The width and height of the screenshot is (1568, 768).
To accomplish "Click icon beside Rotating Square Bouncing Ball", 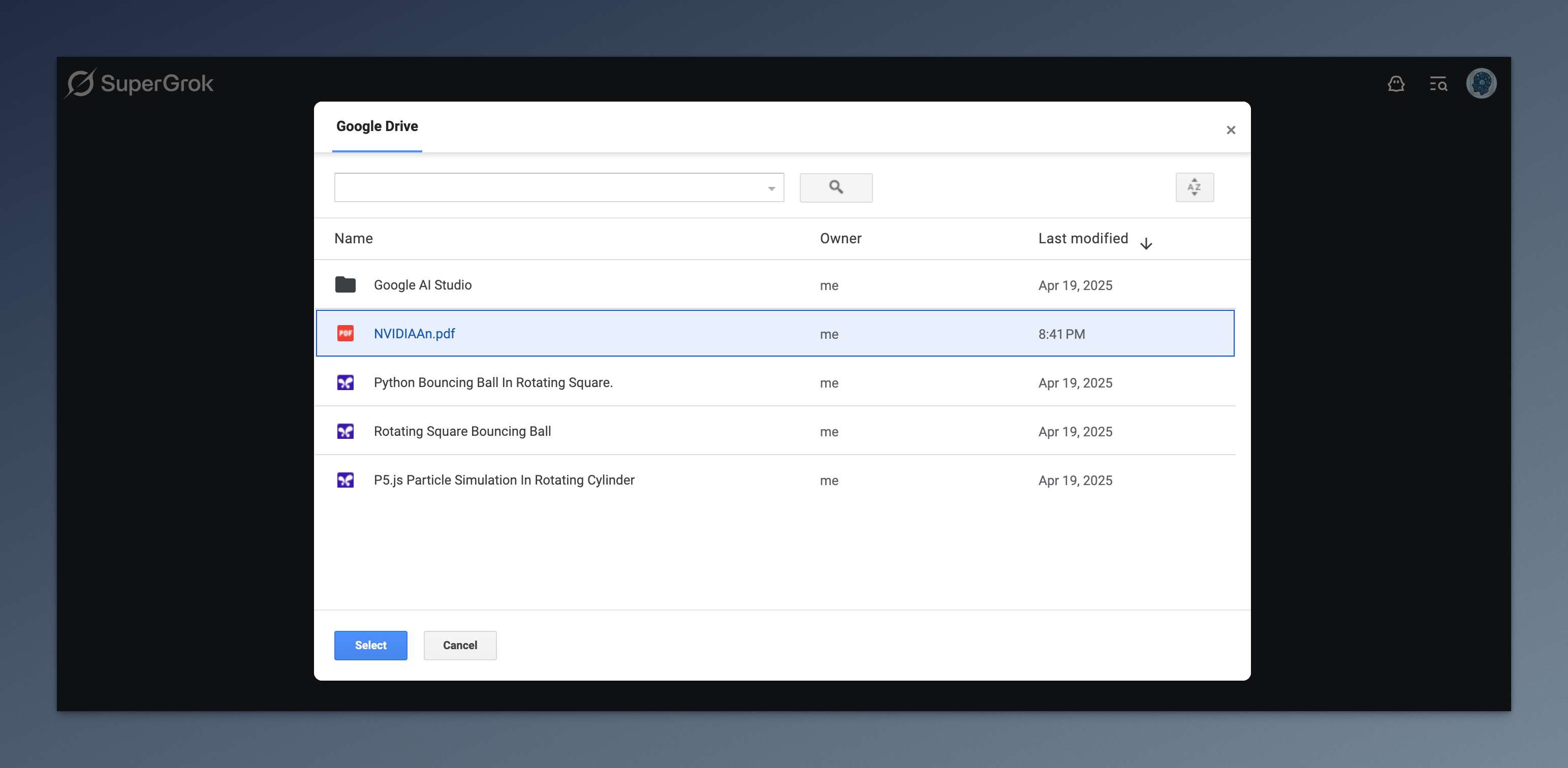I will (x=345, y=431).
